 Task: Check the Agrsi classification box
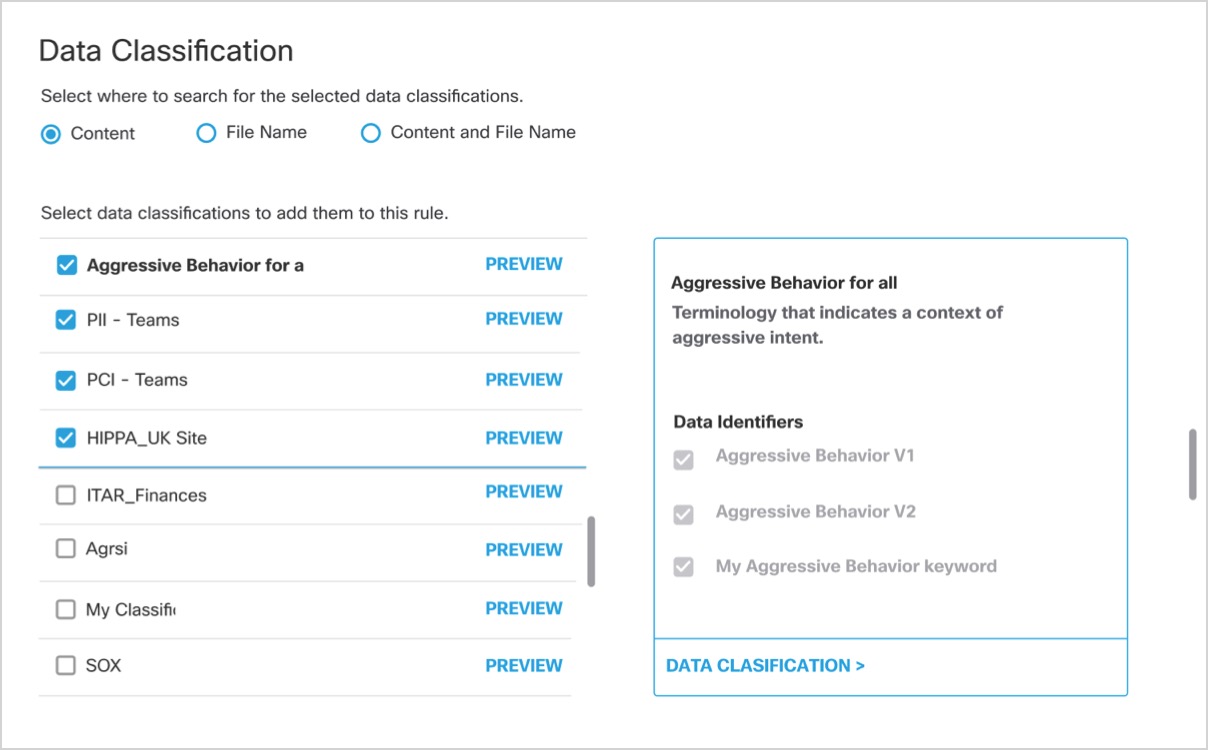click(x=66, y=549)
